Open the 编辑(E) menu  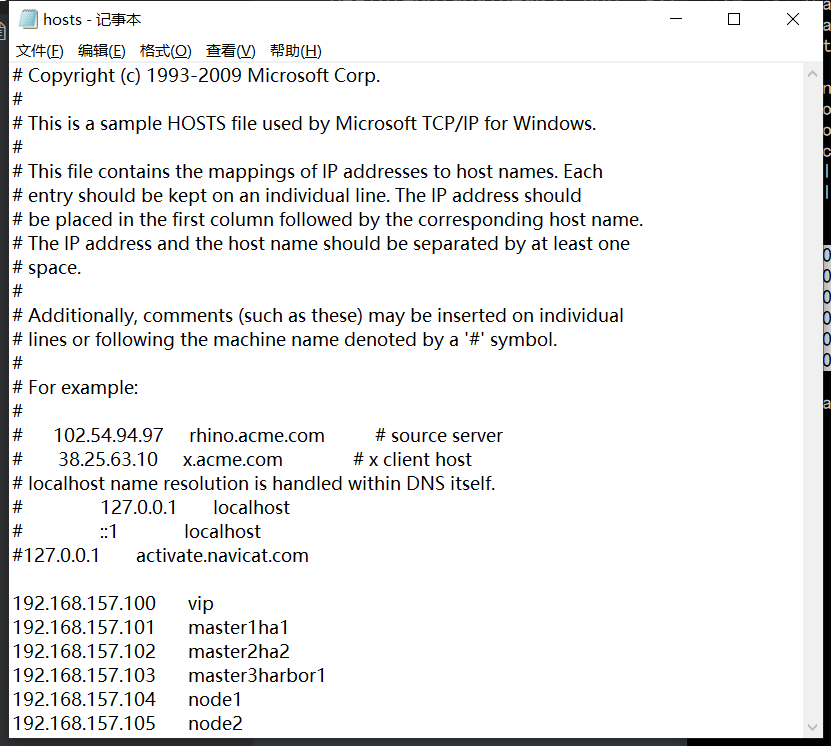coord(102,51)
